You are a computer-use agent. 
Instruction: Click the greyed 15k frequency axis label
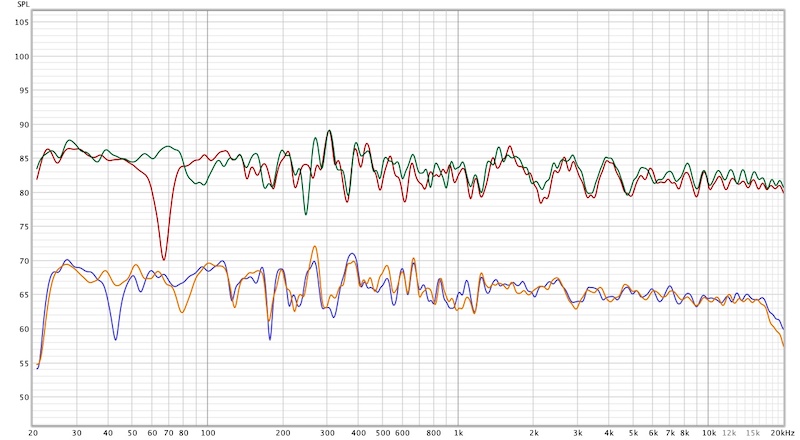(x=753, y=433)
